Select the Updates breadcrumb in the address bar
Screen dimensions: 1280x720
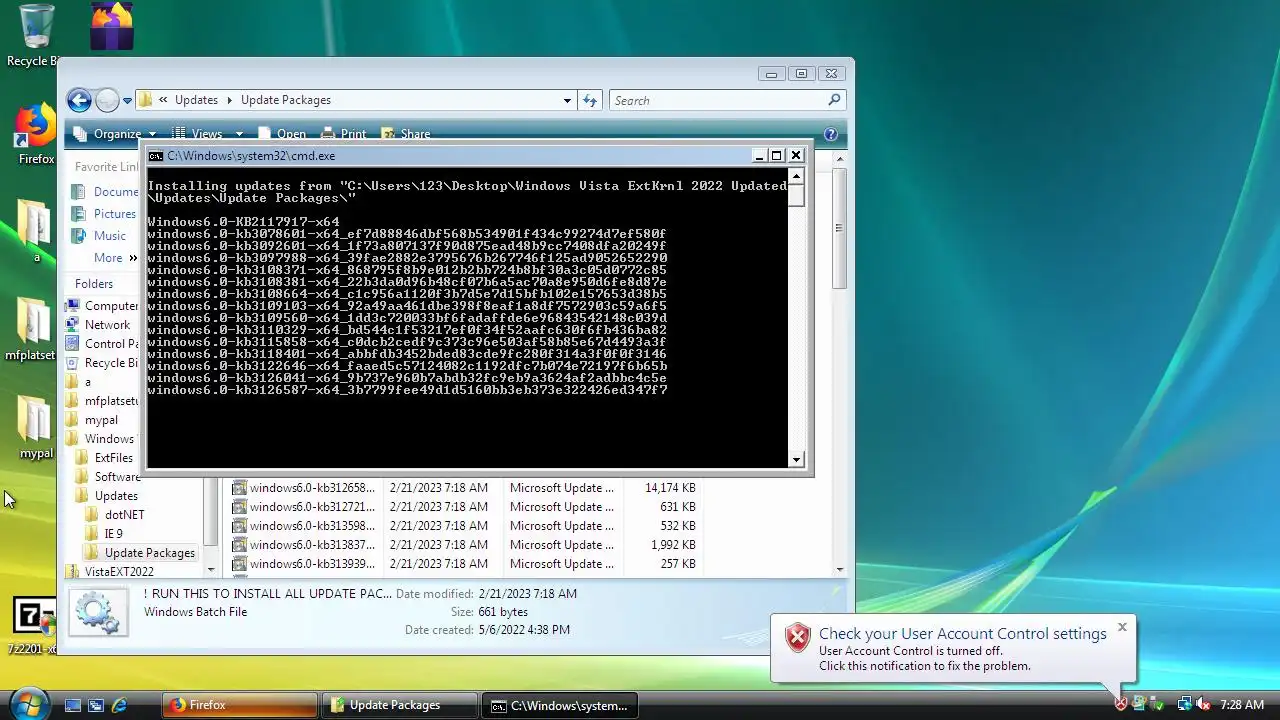pyautogui.click(x=196, y=100)
